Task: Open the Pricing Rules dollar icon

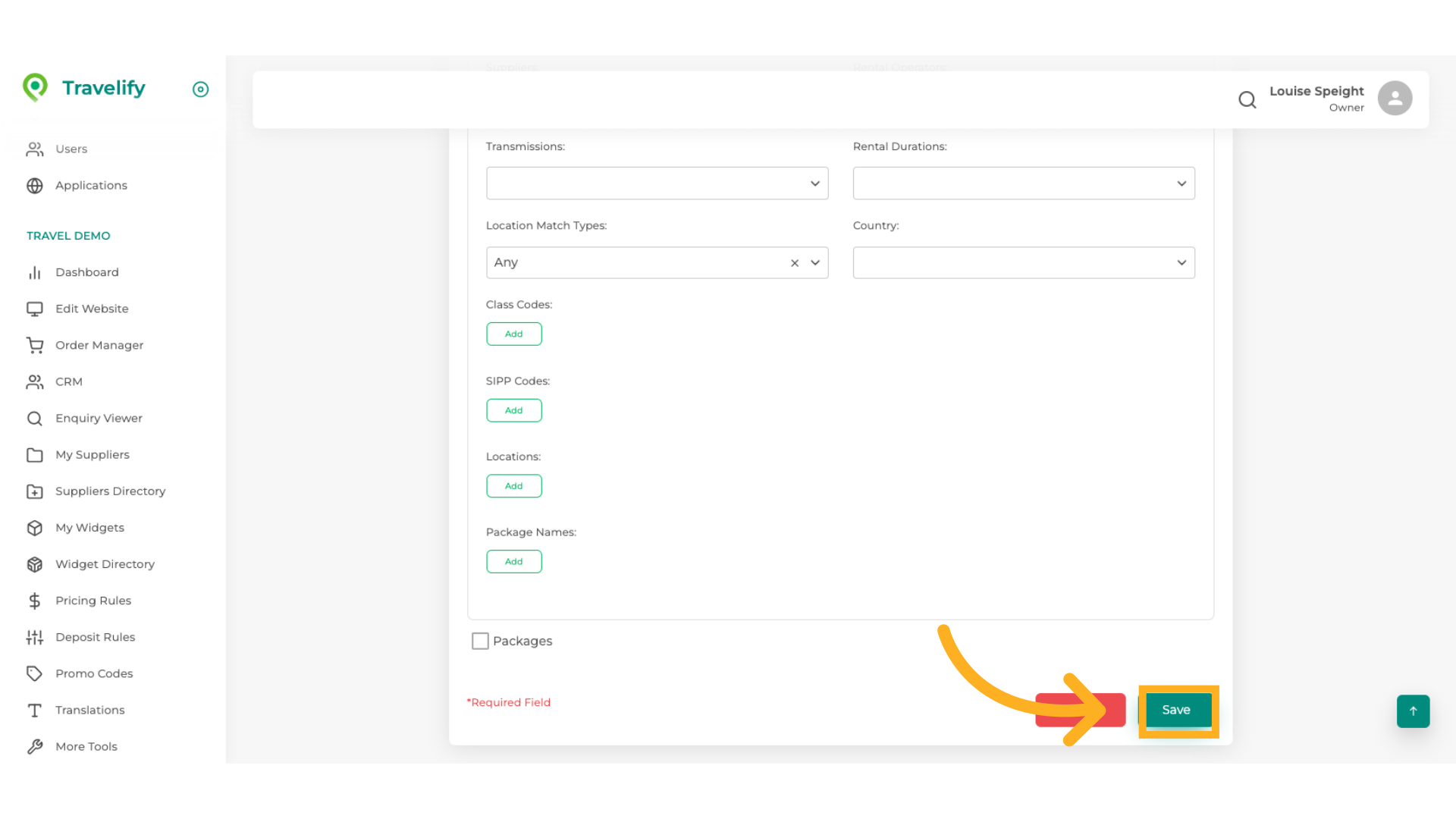Action: [35, 601]
